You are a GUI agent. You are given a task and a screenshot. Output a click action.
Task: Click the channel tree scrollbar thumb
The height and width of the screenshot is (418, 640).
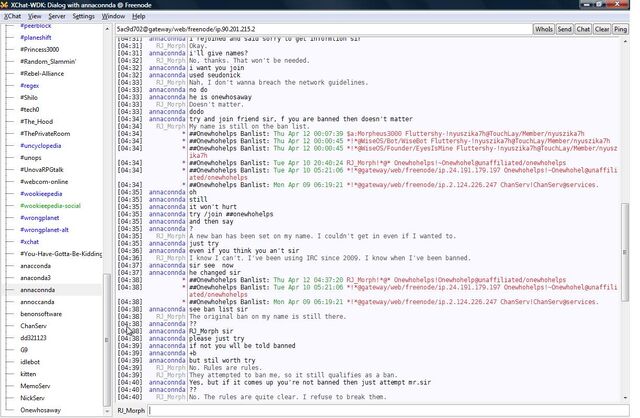tap(107, 340)
